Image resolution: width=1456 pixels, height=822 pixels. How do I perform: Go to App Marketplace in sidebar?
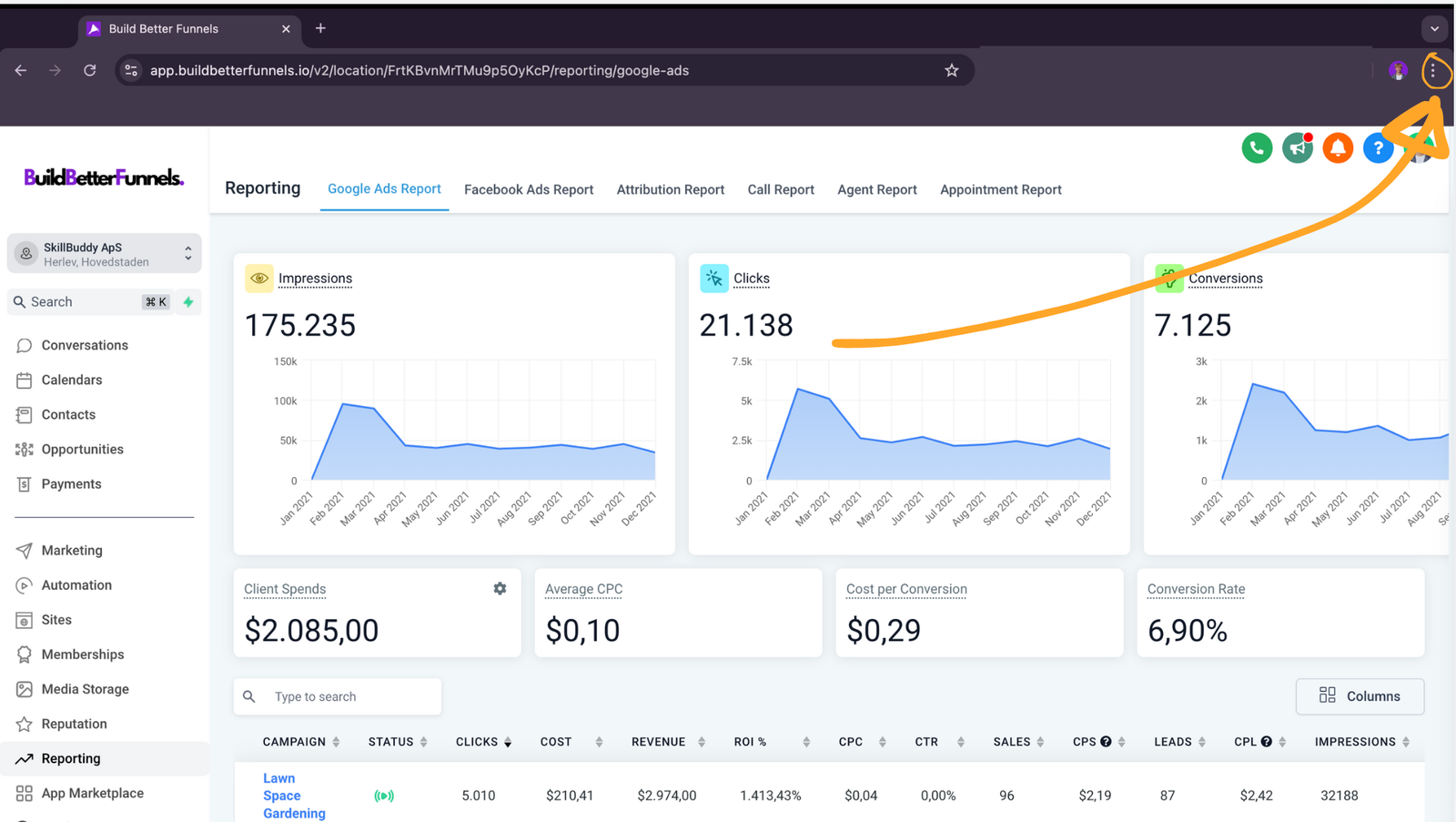pyautogui.click(x=92, y=793)
